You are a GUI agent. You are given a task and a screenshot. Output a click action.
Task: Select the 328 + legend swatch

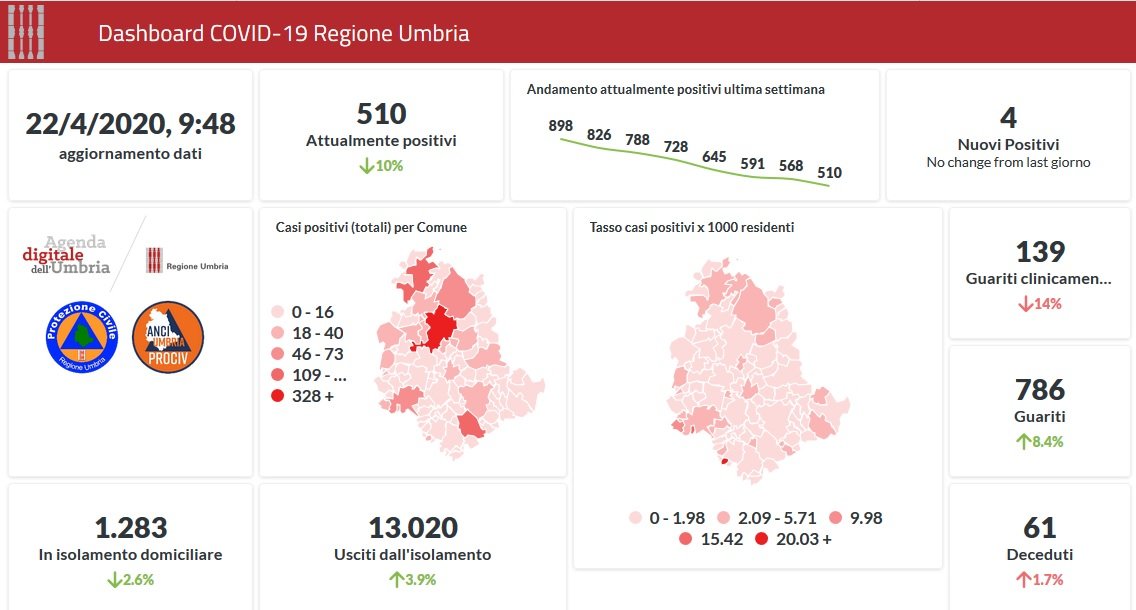(x=277, y=397)
